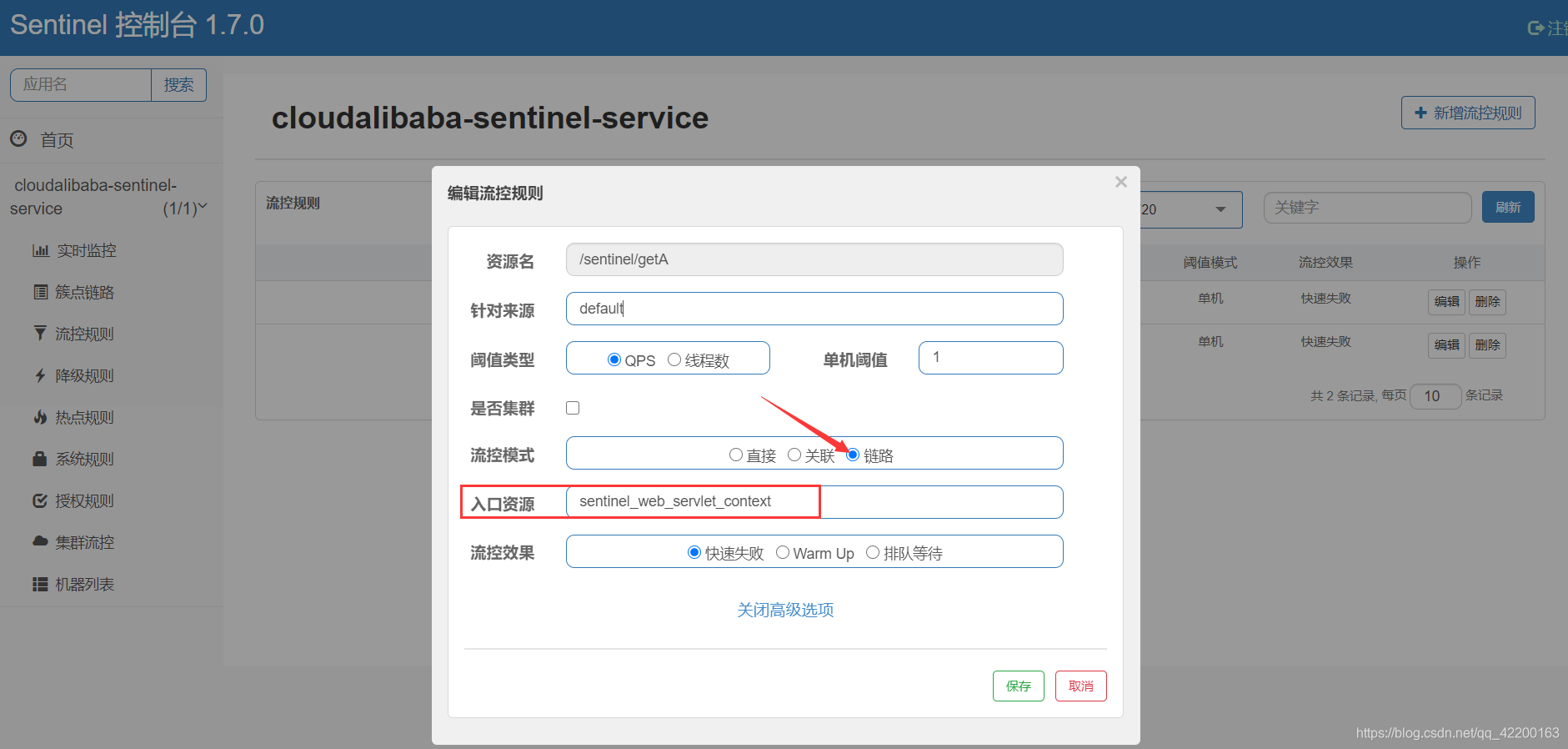
Task: Open 热点规则 menu item
Action: coord(84,417)
